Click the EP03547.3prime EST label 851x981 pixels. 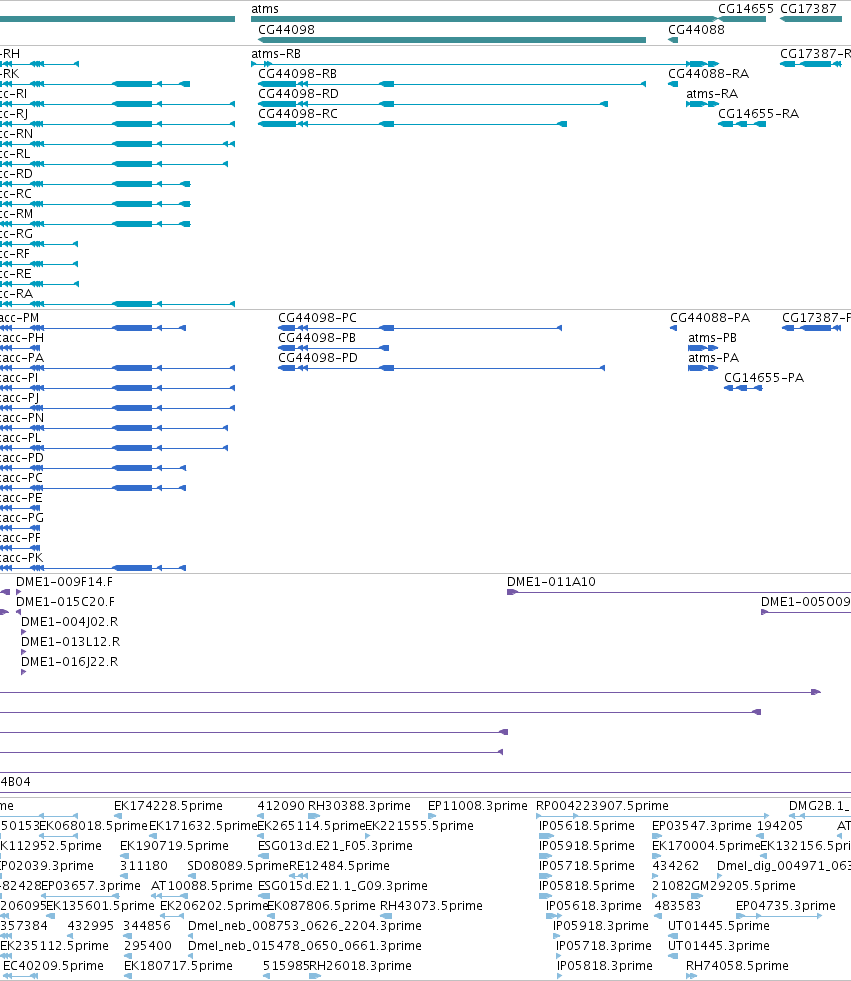(702, 826)
